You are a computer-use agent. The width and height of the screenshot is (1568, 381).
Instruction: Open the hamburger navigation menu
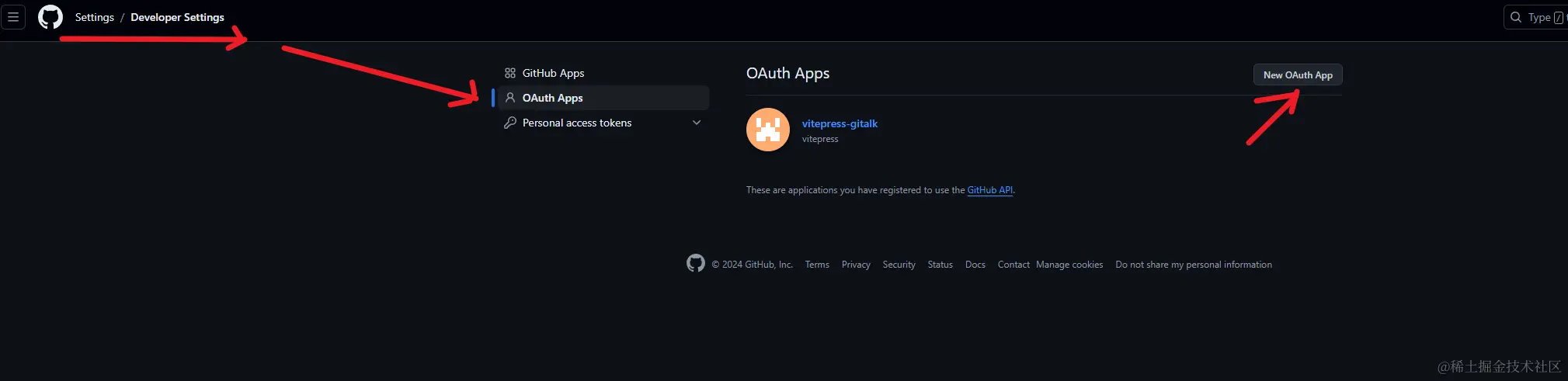pyautogui.click(x=13, y=17)
